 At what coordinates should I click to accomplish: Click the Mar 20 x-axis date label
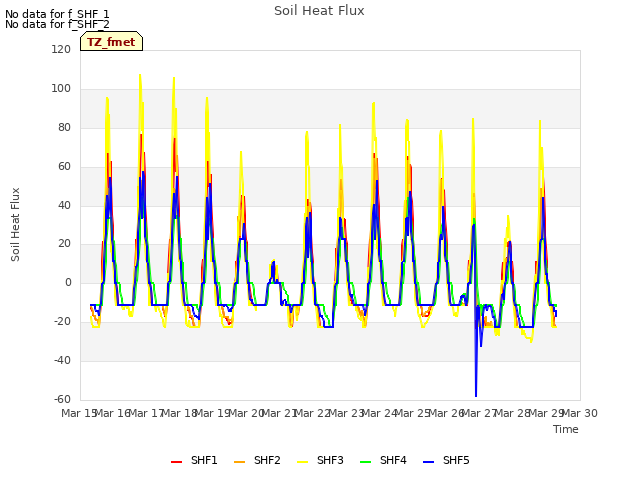[x=247, y=413]
